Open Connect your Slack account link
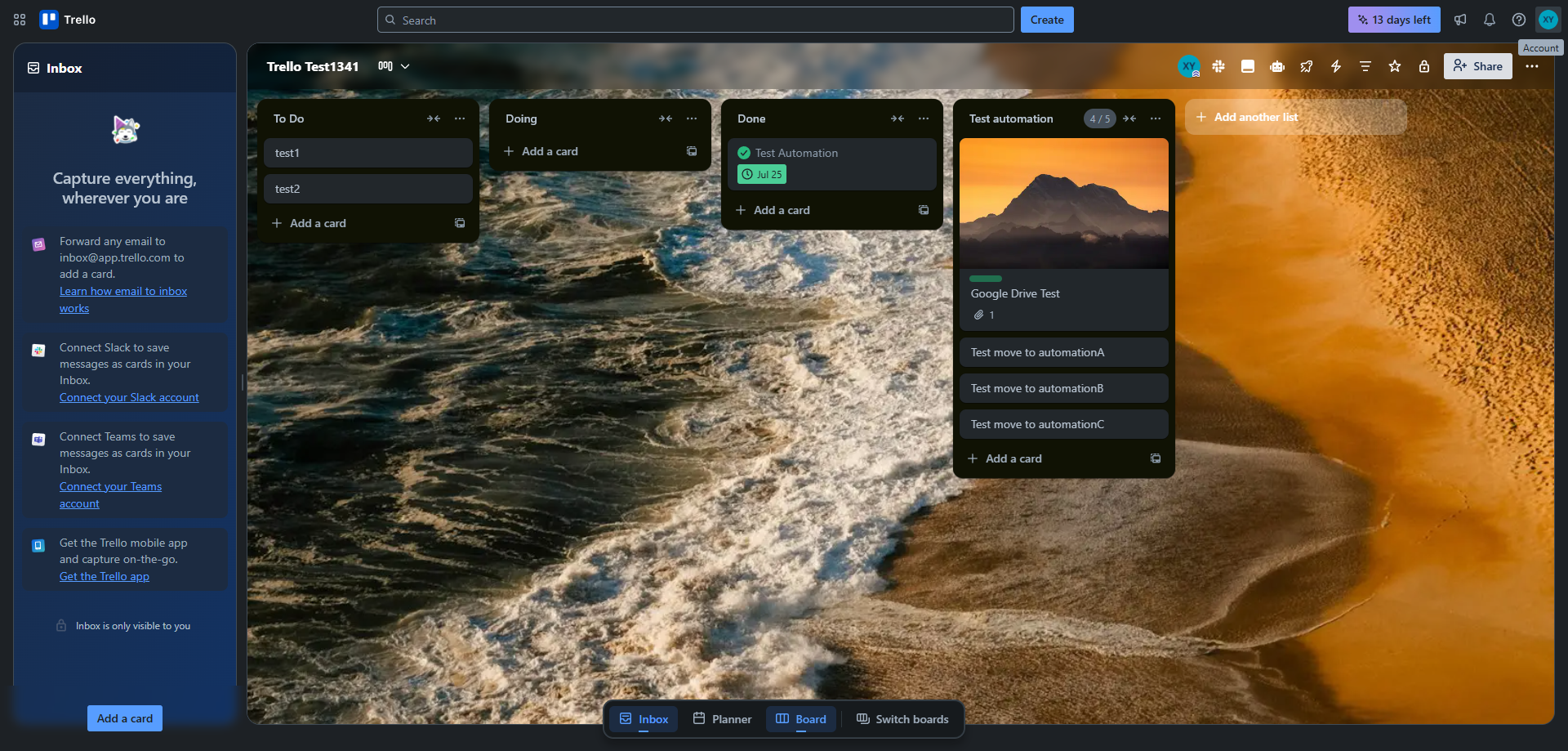Image resolution: width=1568 pixels, height=751 pixels. [x=129, y=397]
